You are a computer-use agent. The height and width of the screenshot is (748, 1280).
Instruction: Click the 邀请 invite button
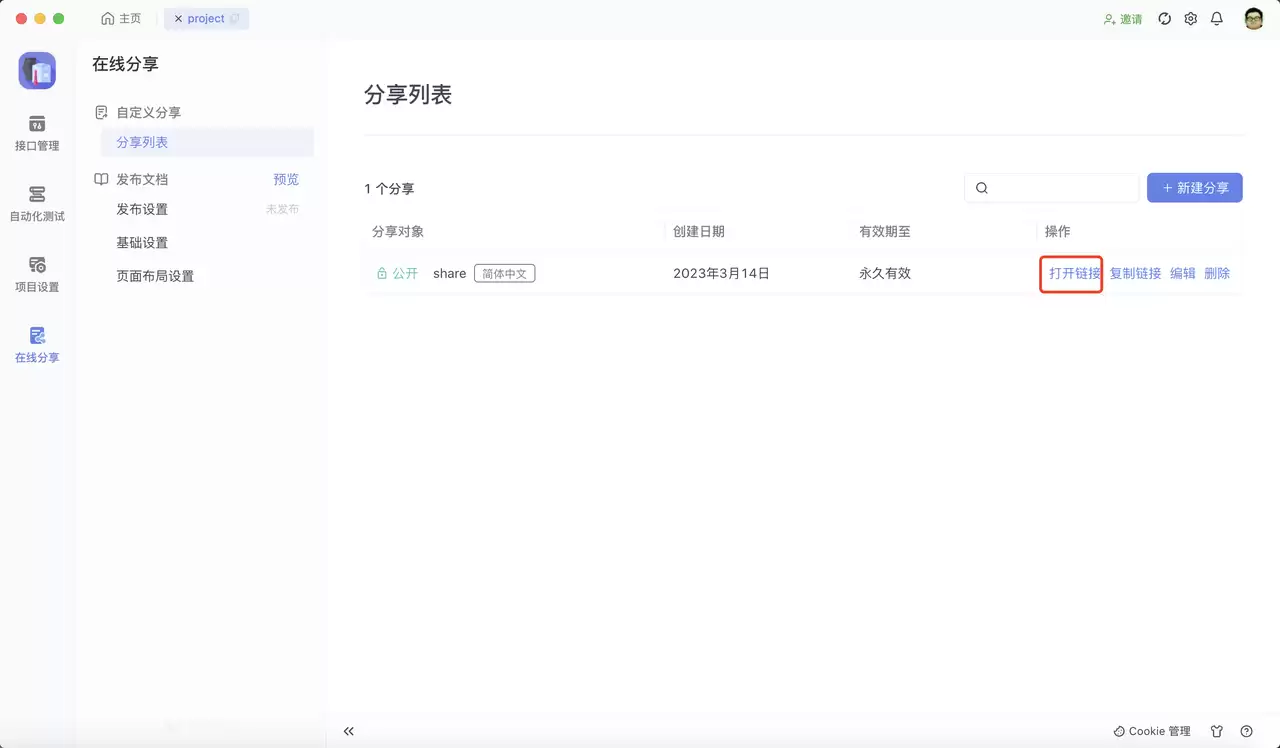[1123, 19]
